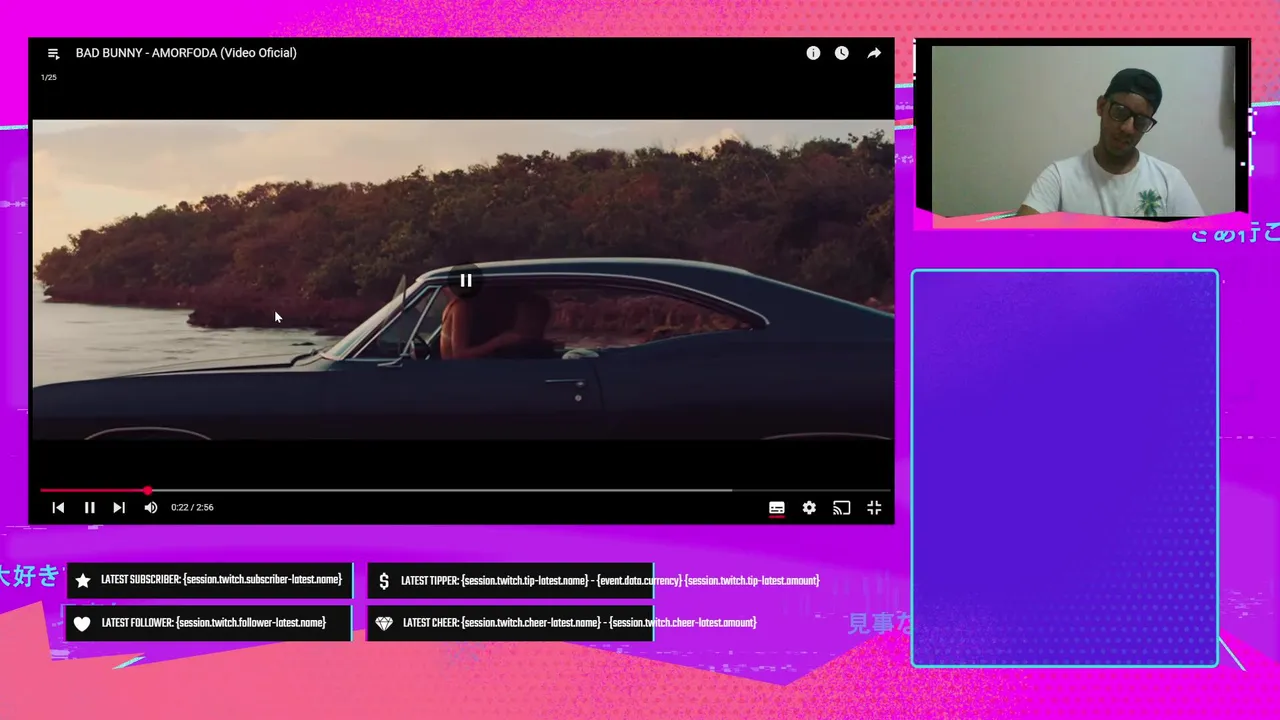This screenshot has width=1280, height=720.
Task: Click the Latest Follower label
Action: (x=214, y=623)
